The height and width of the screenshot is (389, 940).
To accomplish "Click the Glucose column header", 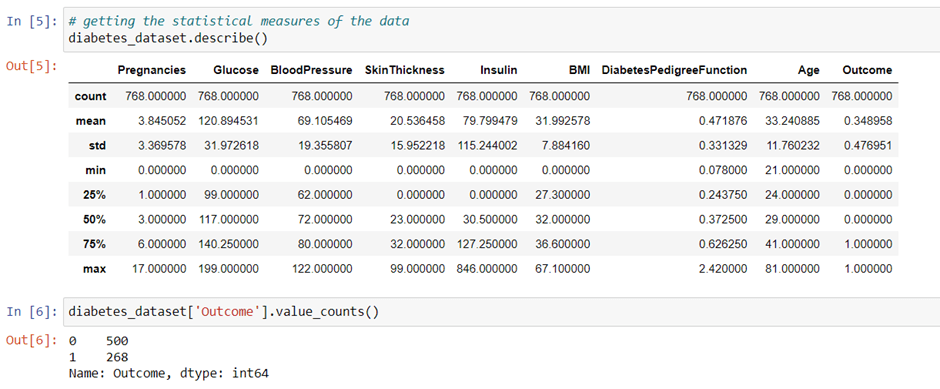I will pyautogui.click(x=236, y=70).
